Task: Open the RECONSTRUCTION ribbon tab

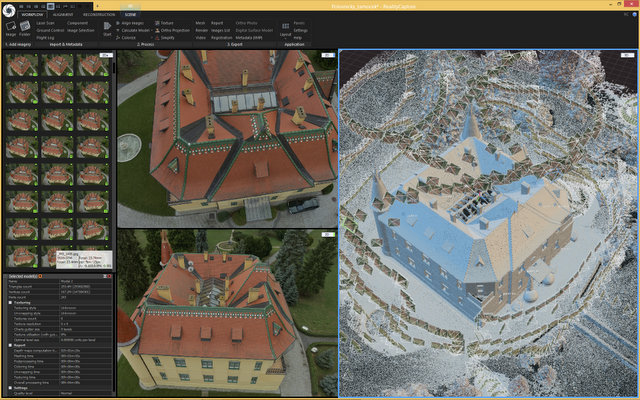Action: click(98, 15)
